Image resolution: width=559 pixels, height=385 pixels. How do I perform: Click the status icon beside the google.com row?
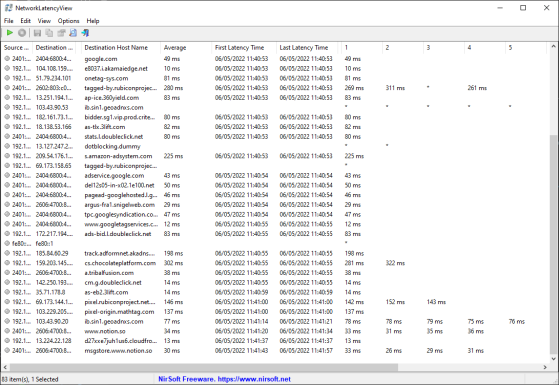click(x=7, y=58)
